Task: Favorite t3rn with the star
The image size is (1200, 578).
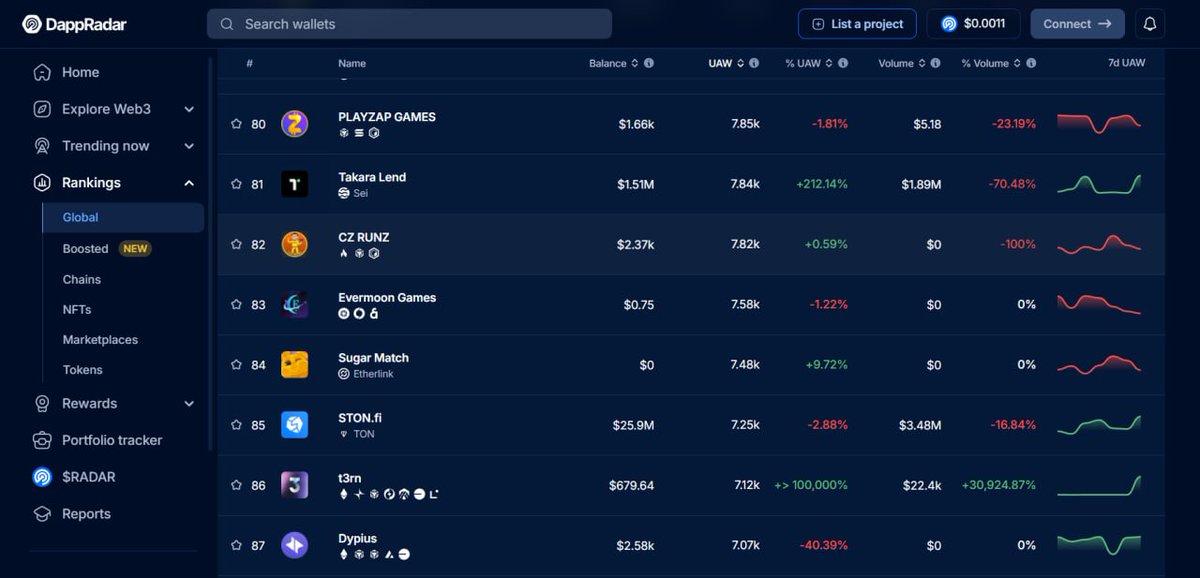Action: (236, 485)
